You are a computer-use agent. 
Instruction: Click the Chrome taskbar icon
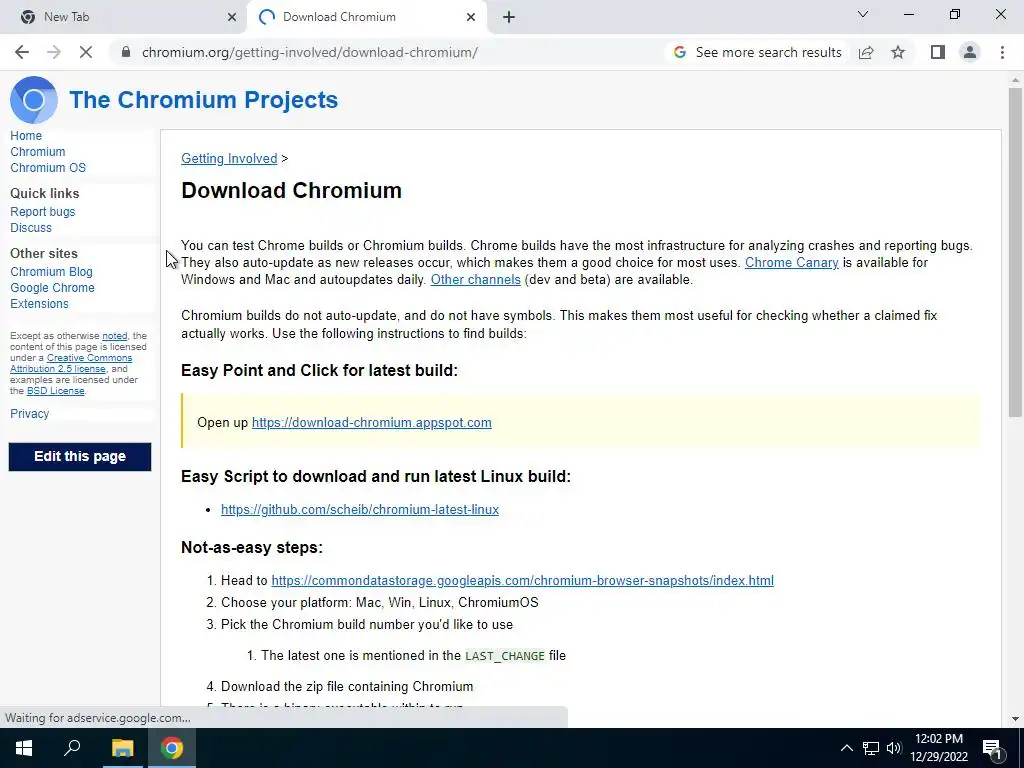tap(172, 748)
